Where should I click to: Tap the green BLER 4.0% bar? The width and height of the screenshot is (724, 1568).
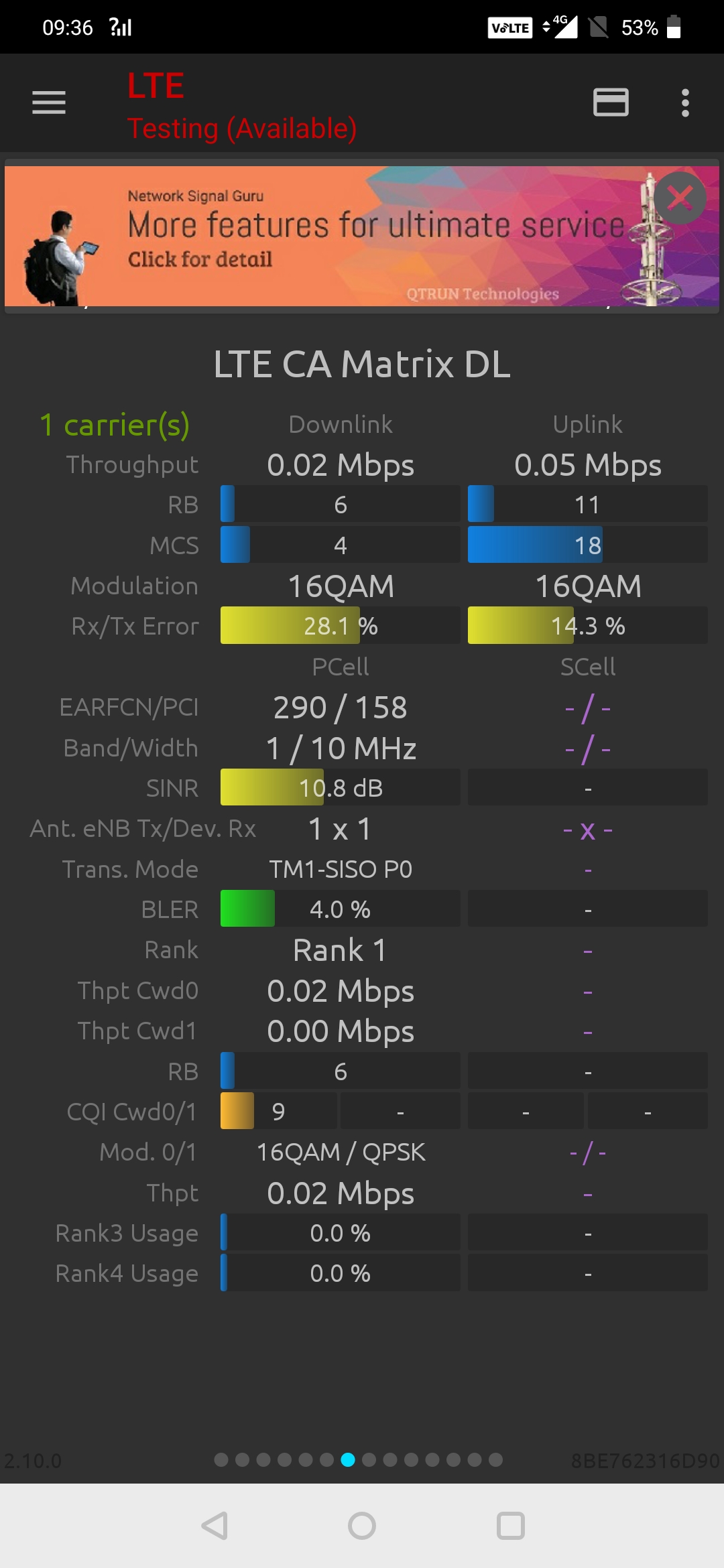click(340, 909)
